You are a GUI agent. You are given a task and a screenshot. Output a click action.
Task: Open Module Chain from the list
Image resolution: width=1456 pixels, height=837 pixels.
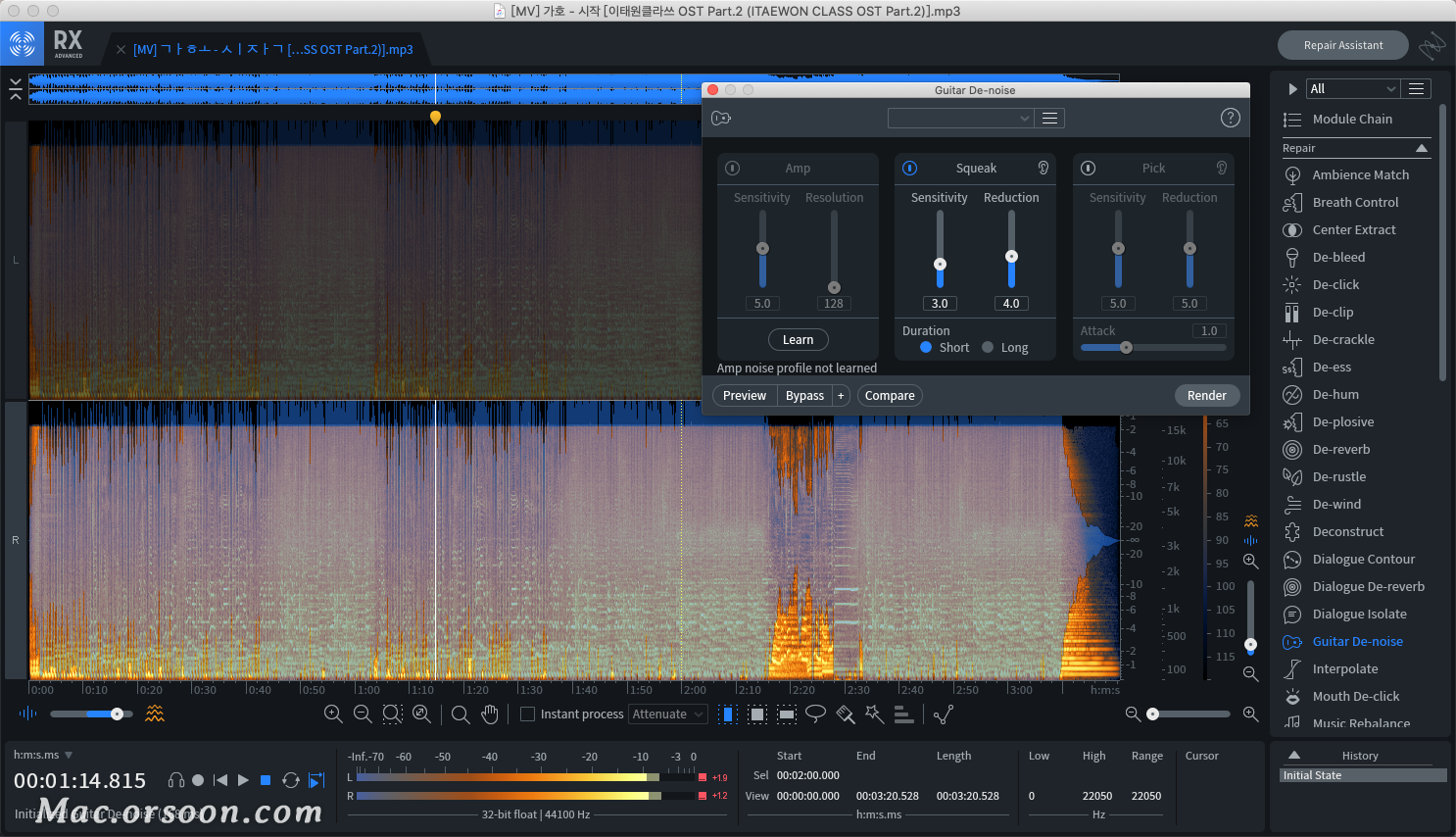point(1352,120)
